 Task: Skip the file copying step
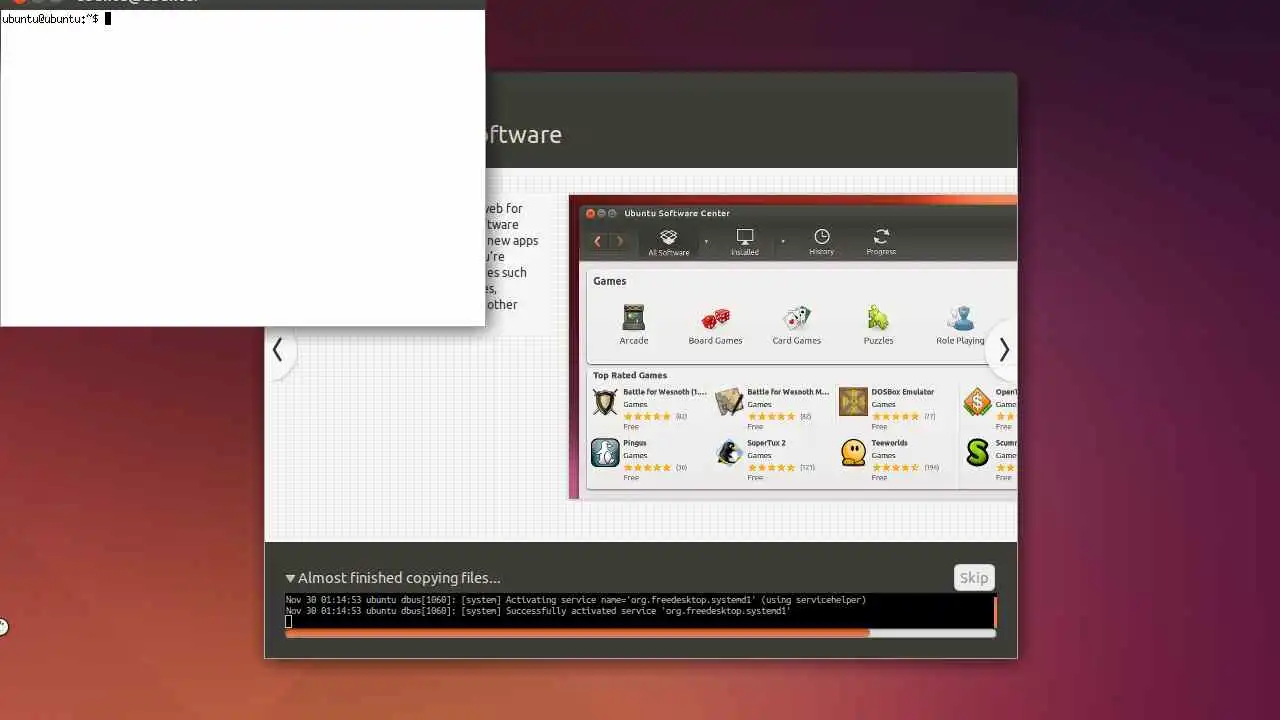(973, 577)
